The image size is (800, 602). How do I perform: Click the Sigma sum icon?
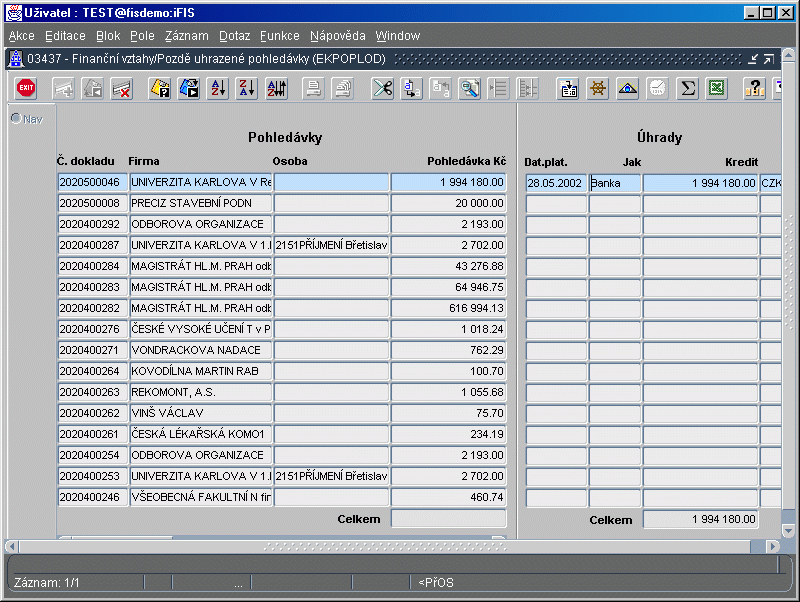click(687, 89)
